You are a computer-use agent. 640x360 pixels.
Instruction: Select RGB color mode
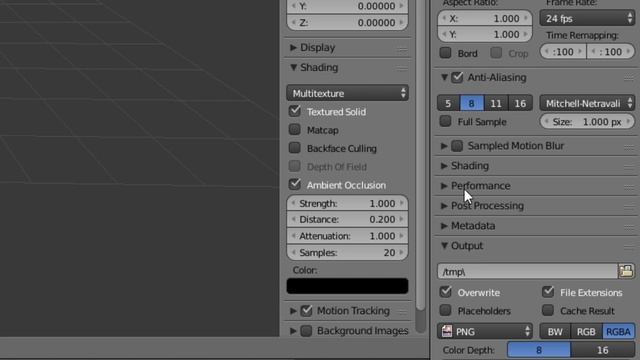tap(586, 331)
